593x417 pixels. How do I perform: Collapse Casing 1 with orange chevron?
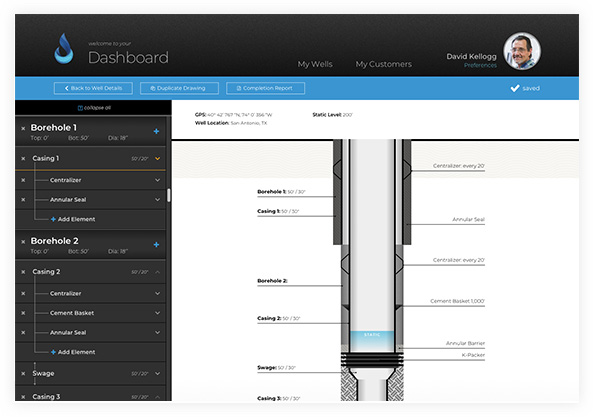pyautogui.click(x=157, y=158)
